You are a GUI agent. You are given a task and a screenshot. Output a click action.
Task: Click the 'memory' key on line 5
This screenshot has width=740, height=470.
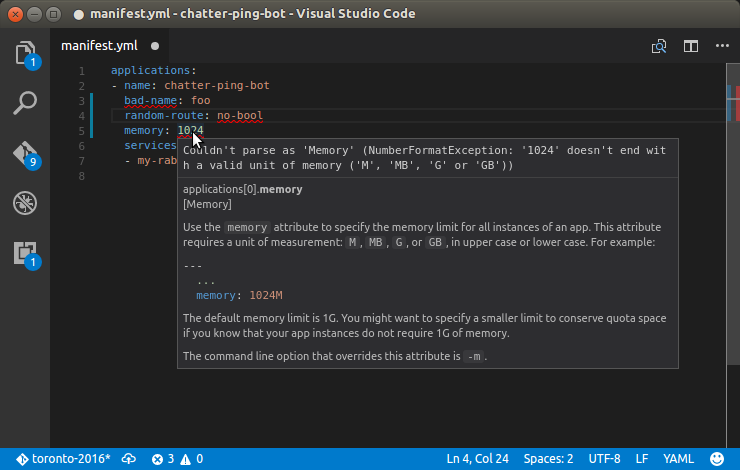[143, 131]
